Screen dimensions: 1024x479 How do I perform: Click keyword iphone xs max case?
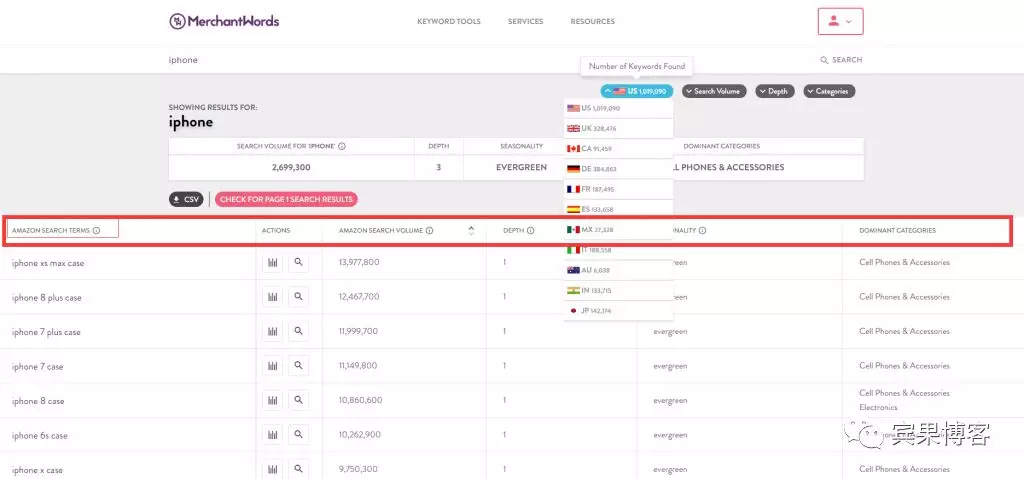[x=48, y=263]
